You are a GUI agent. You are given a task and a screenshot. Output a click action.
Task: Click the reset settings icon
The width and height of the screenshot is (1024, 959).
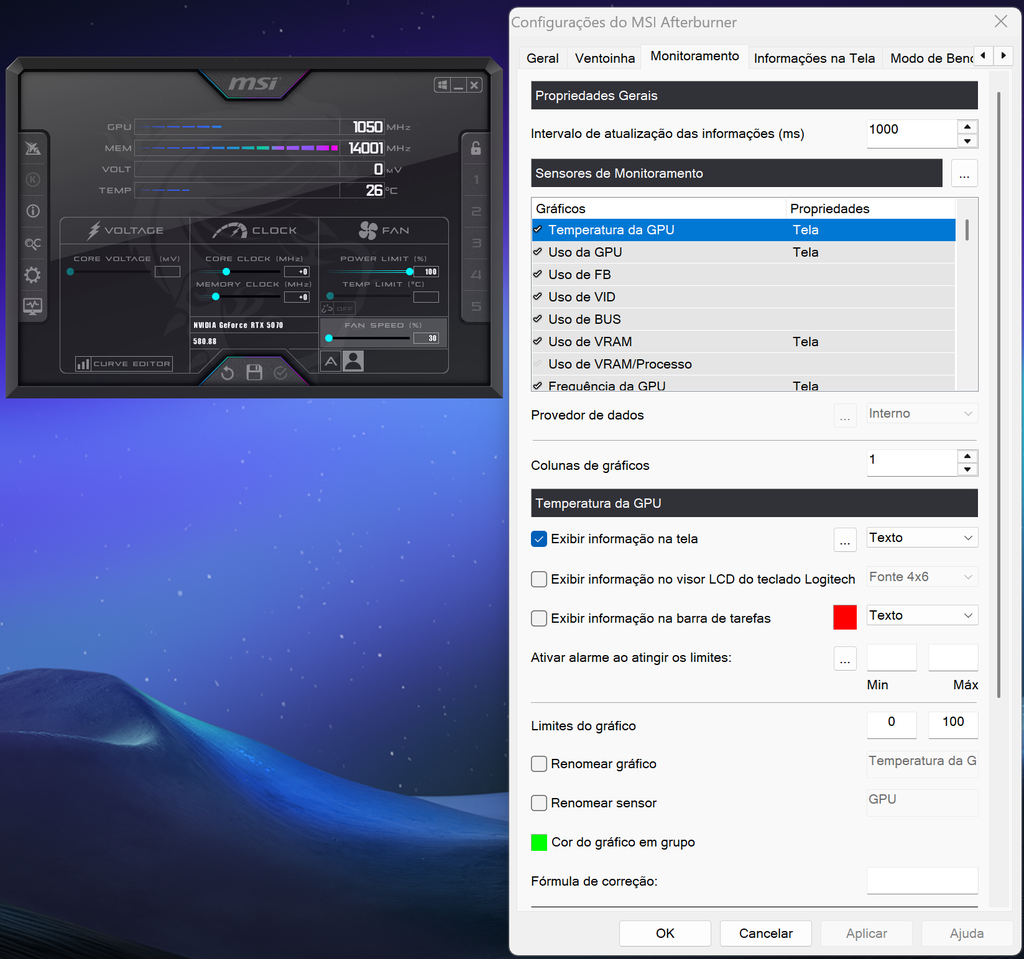coord(227,373)
